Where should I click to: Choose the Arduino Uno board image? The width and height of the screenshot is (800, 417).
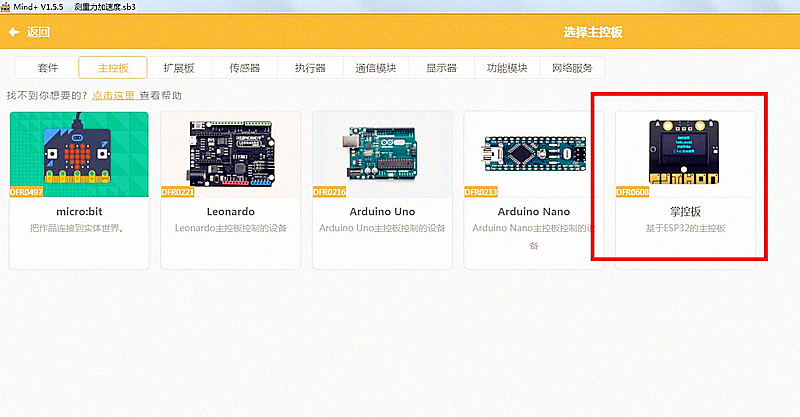382,154
